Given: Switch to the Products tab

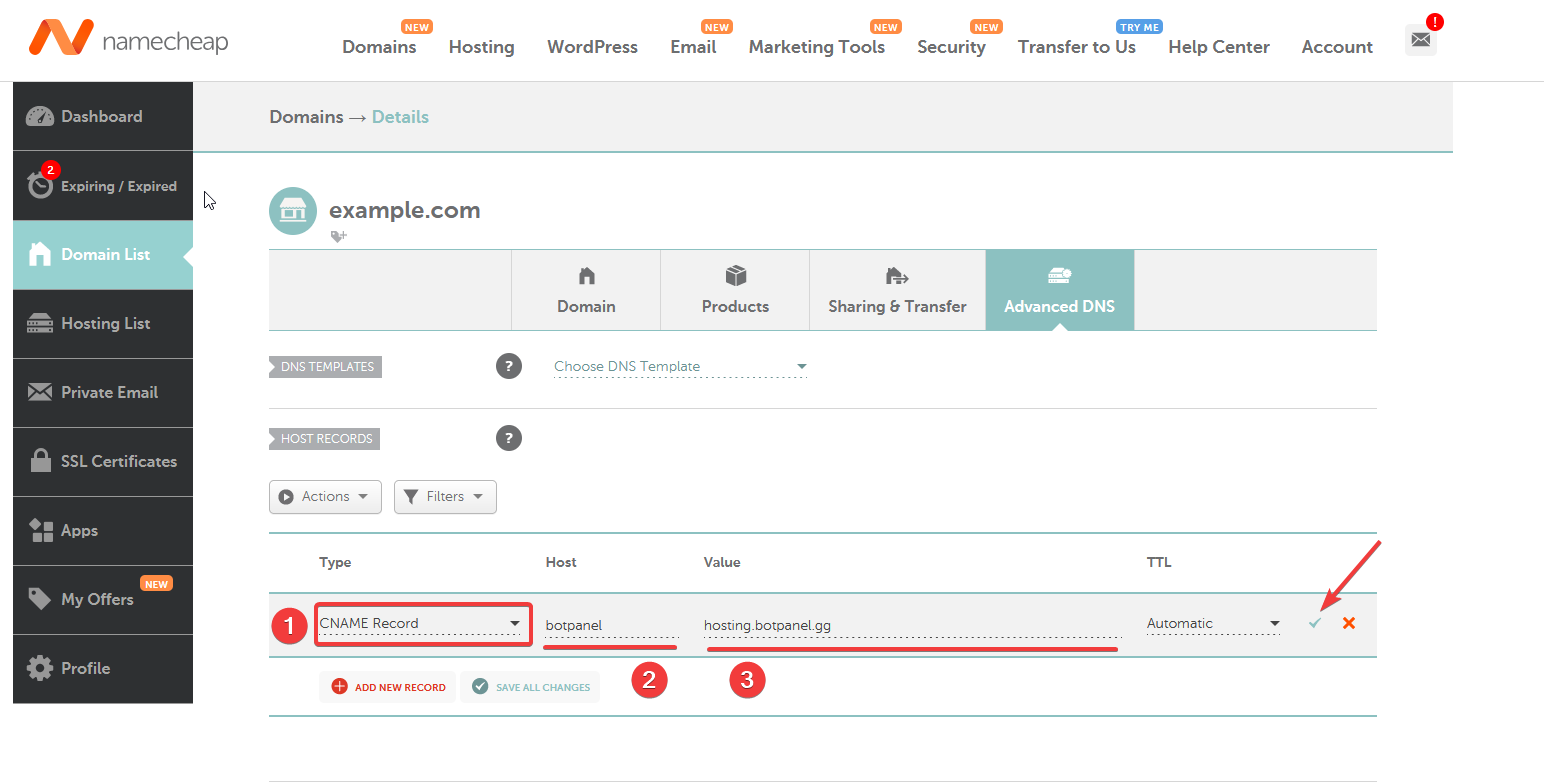Looking at the screenshot, I should (735, 290).
